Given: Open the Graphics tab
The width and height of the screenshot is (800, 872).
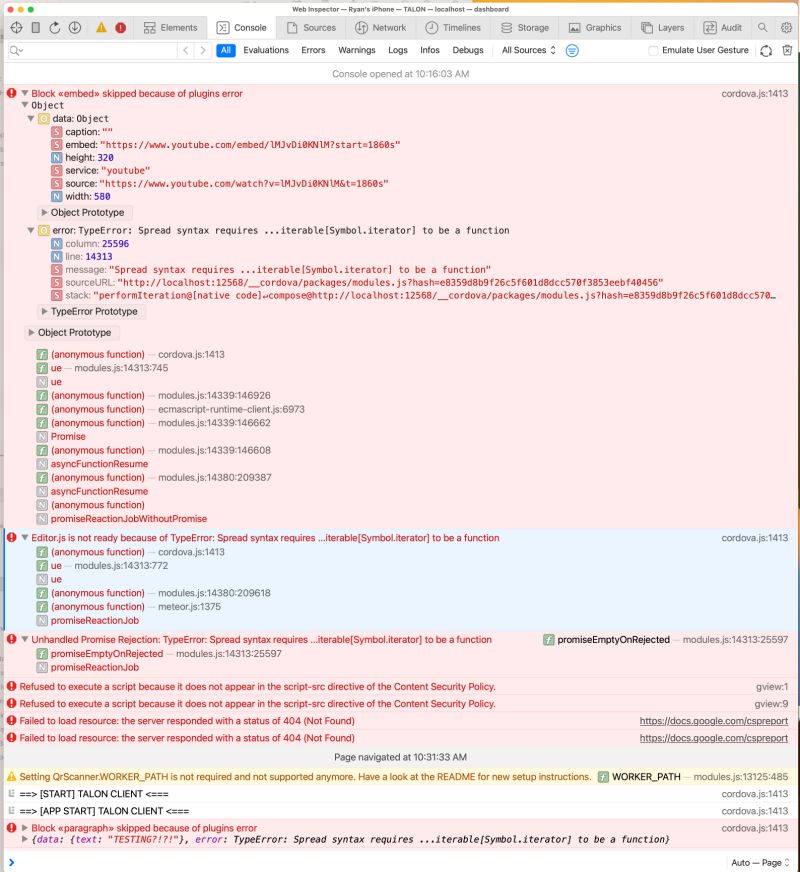Looking at the screenshot, I should (595, 28).
